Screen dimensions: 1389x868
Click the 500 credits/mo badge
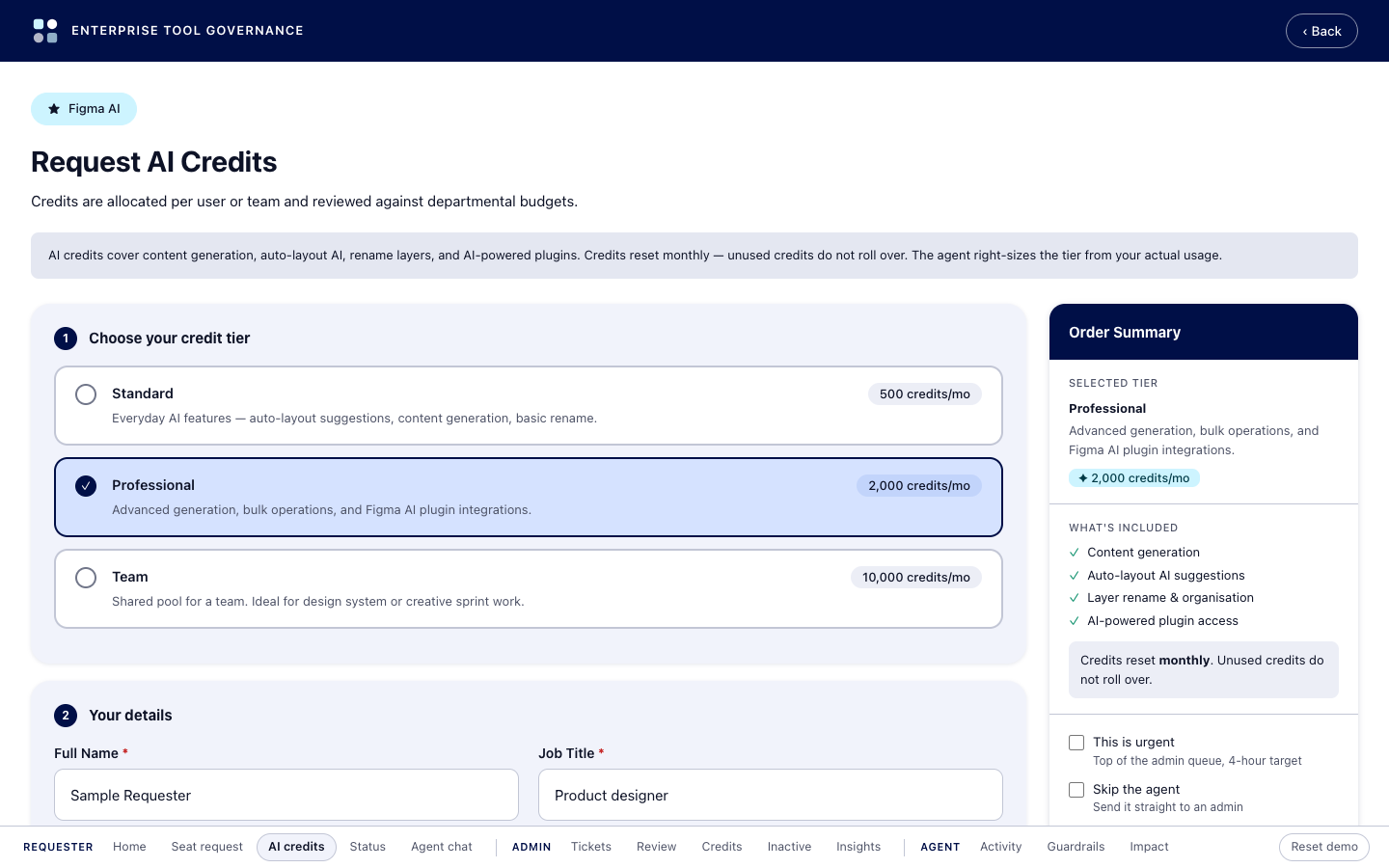tap(925, 394)
